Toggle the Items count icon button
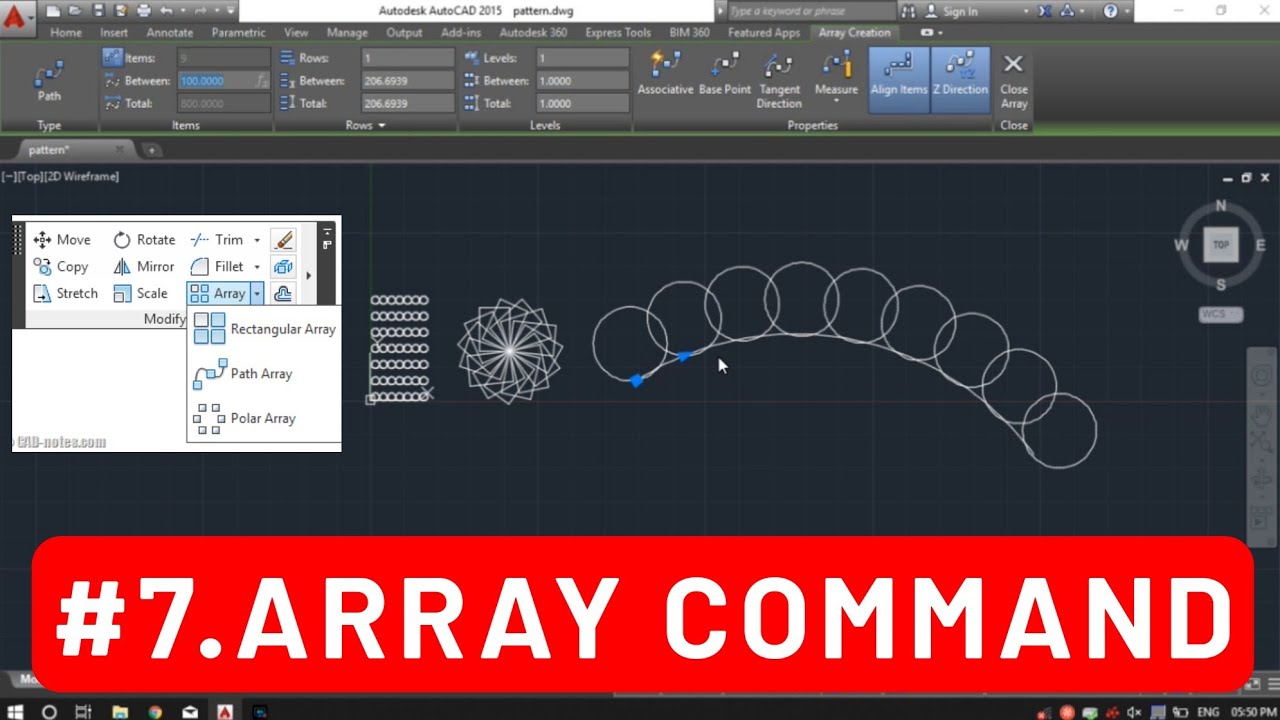 point(112,58)
